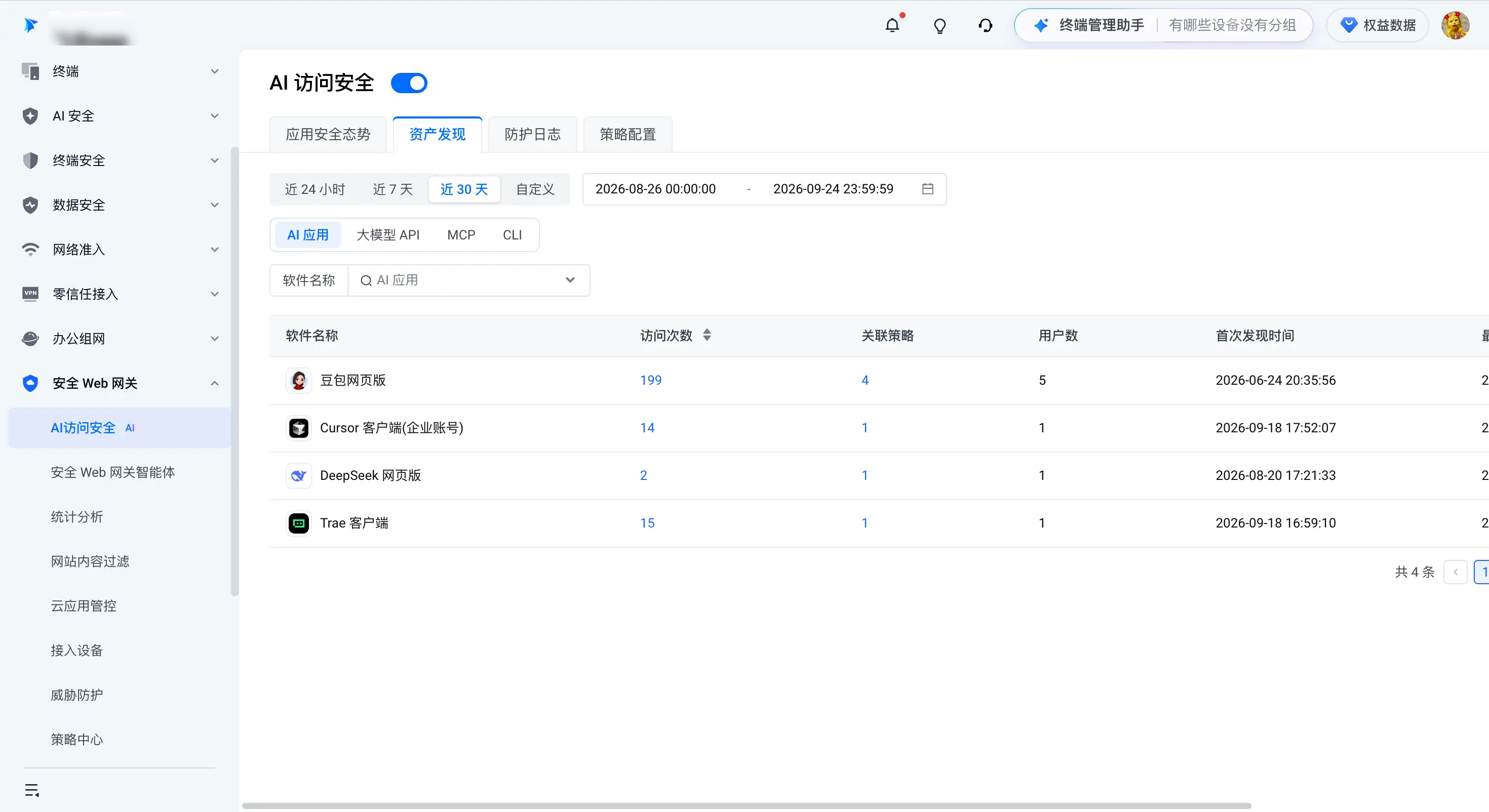
Task: Click the user avatar in header
Action: point(1456,25)
